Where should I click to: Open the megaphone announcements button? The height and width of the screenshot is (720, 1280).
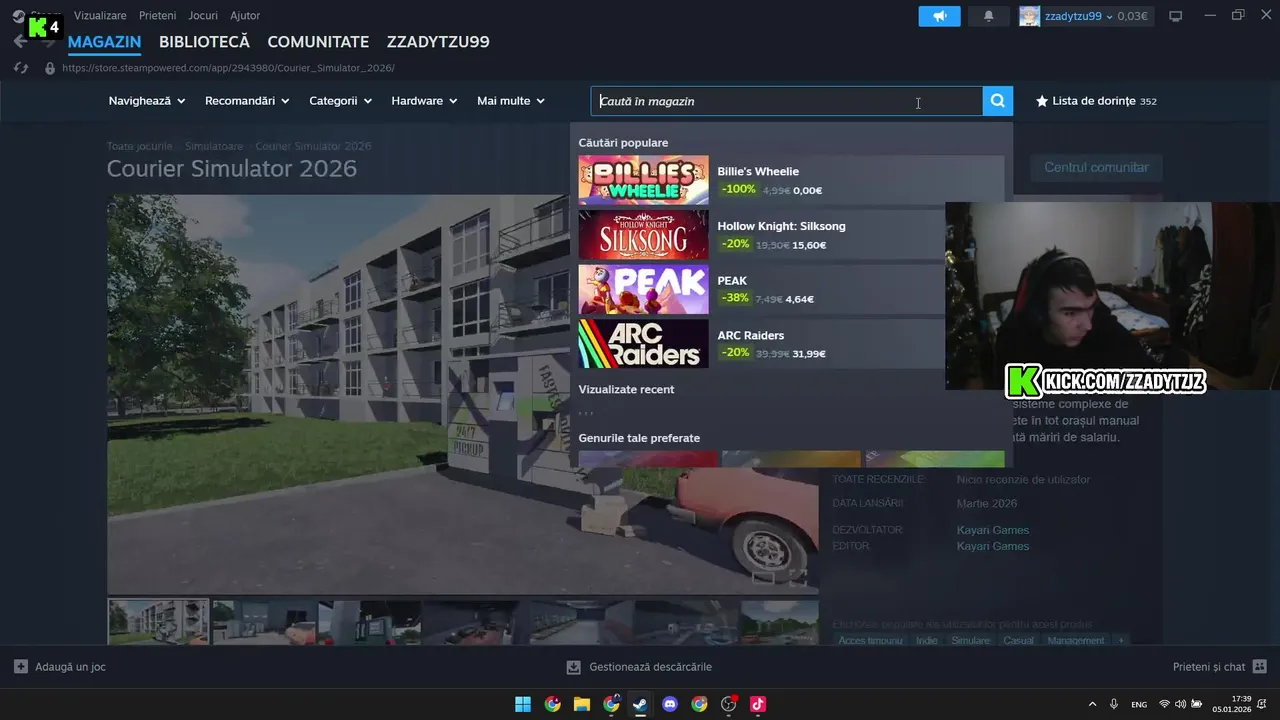tap(940, 16)
